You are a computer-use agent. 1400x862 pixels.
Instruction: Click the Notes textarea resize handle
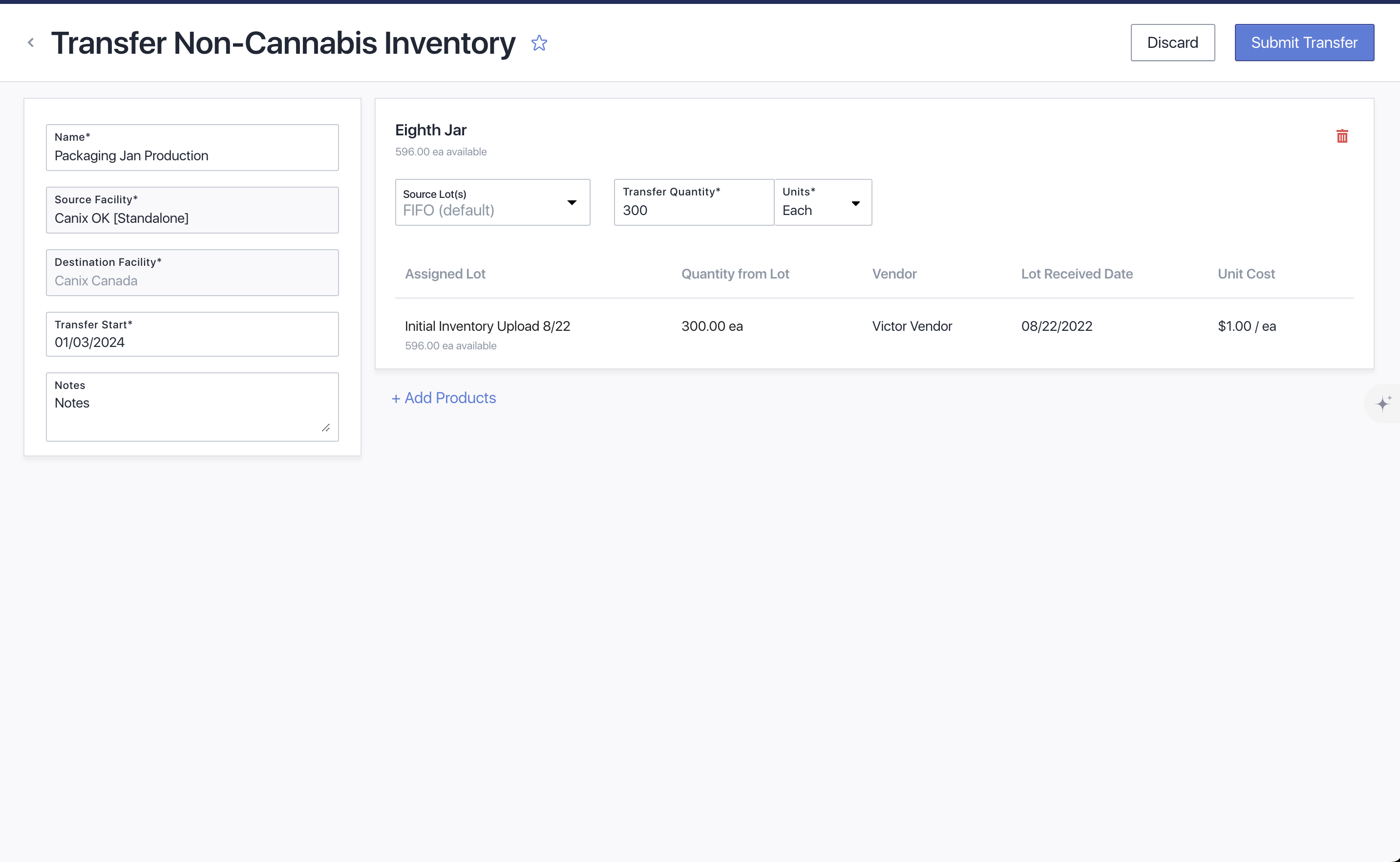[326, 428]
